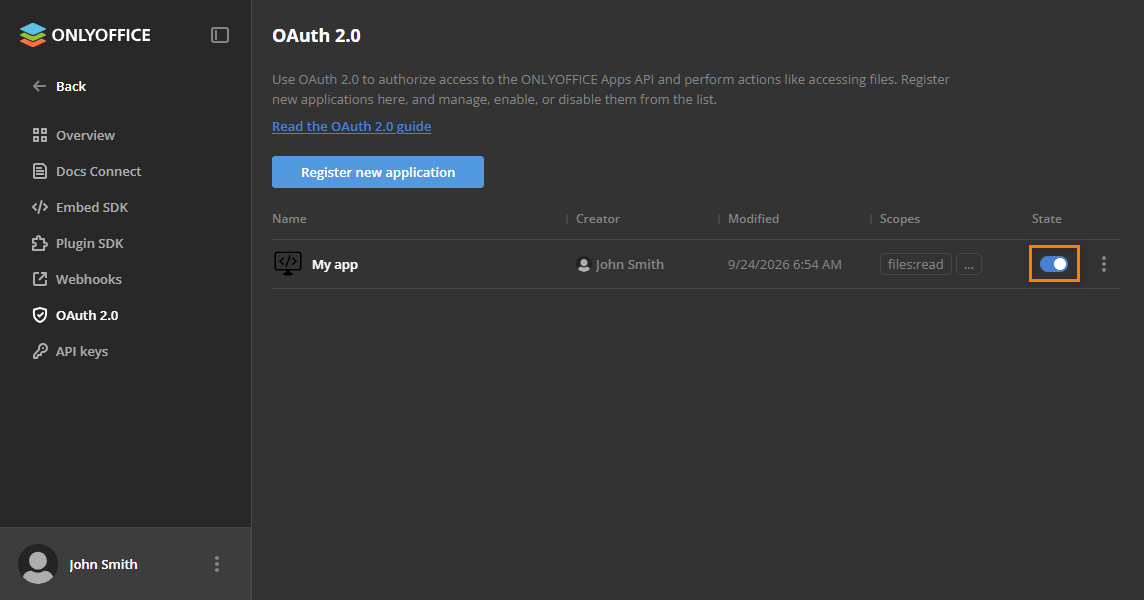Click the My app name
Screen dimensions: 1144x600
(x=335, y=264)
